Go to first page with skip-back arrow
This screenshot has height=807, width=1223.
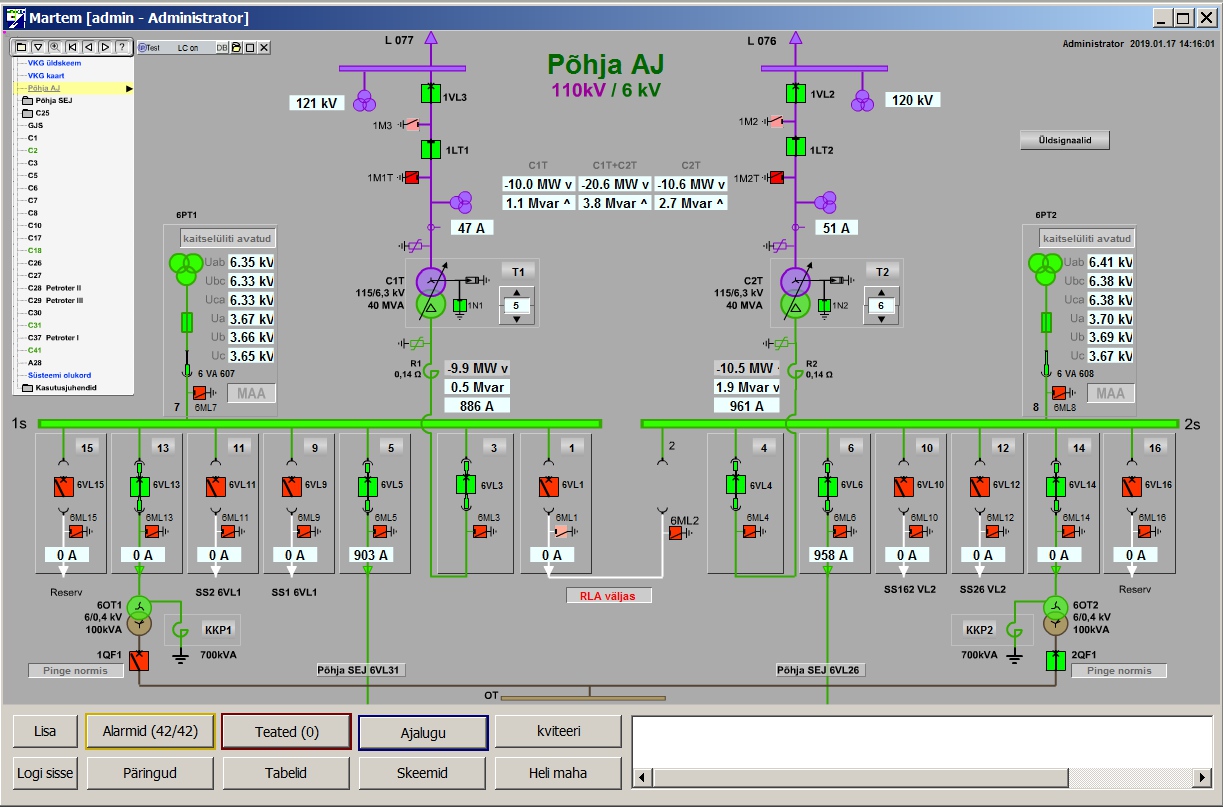(71, 47)
